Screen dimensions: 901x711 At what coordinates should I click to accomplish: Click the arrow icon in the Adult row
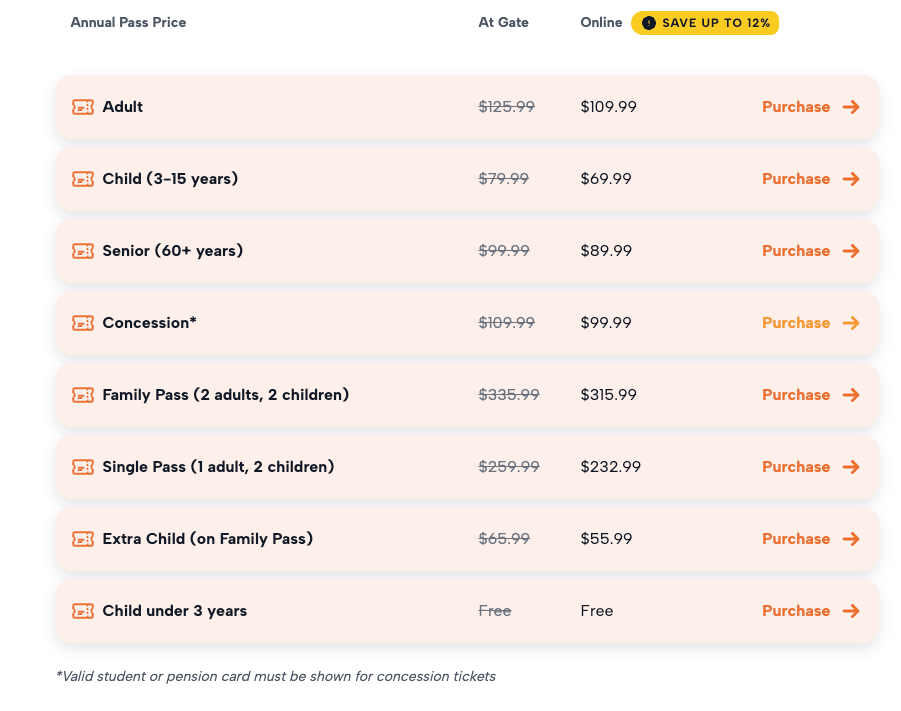click(x=851, y=107)
